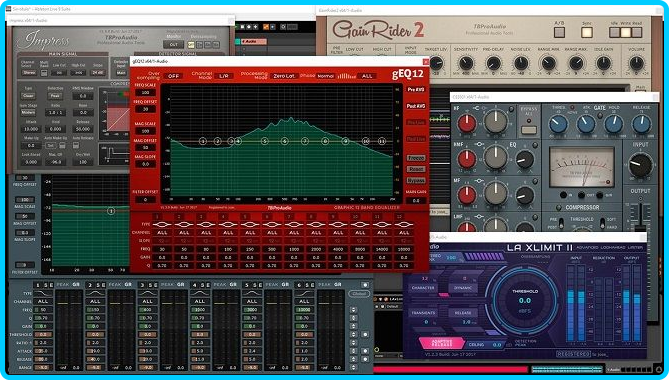Select band node 8 on gEQ12 graph
This screenshot has height=380, width=669.
point(325,141)
